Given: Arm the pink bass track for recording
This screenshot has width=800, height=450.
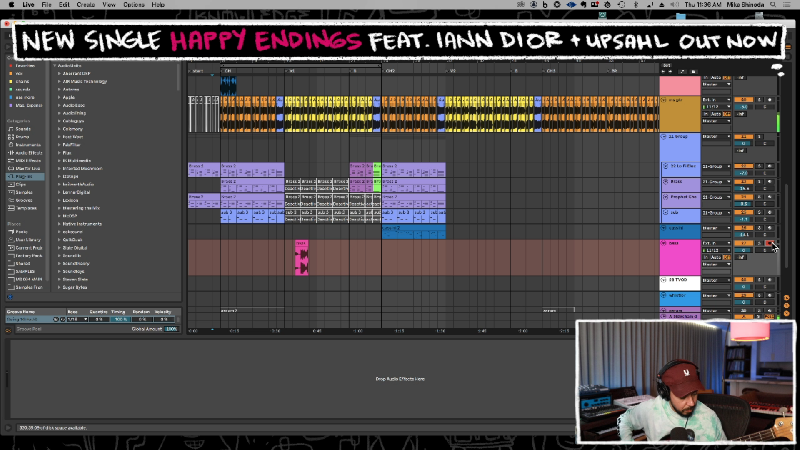Looking at the screenshot, I should (769, 243).
